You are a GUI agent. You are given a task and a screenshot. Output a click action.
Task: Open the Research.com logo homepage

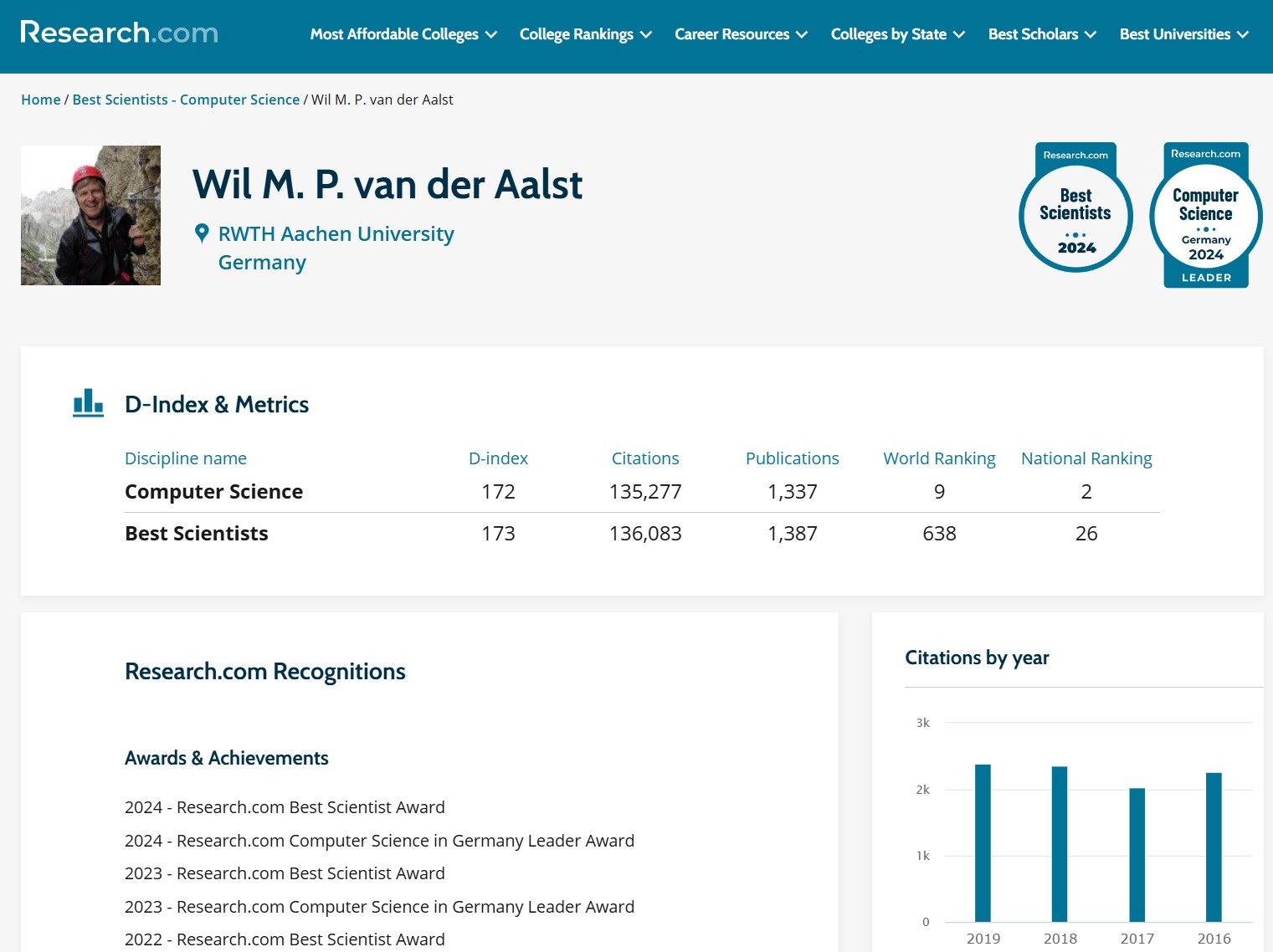point(119,33)
